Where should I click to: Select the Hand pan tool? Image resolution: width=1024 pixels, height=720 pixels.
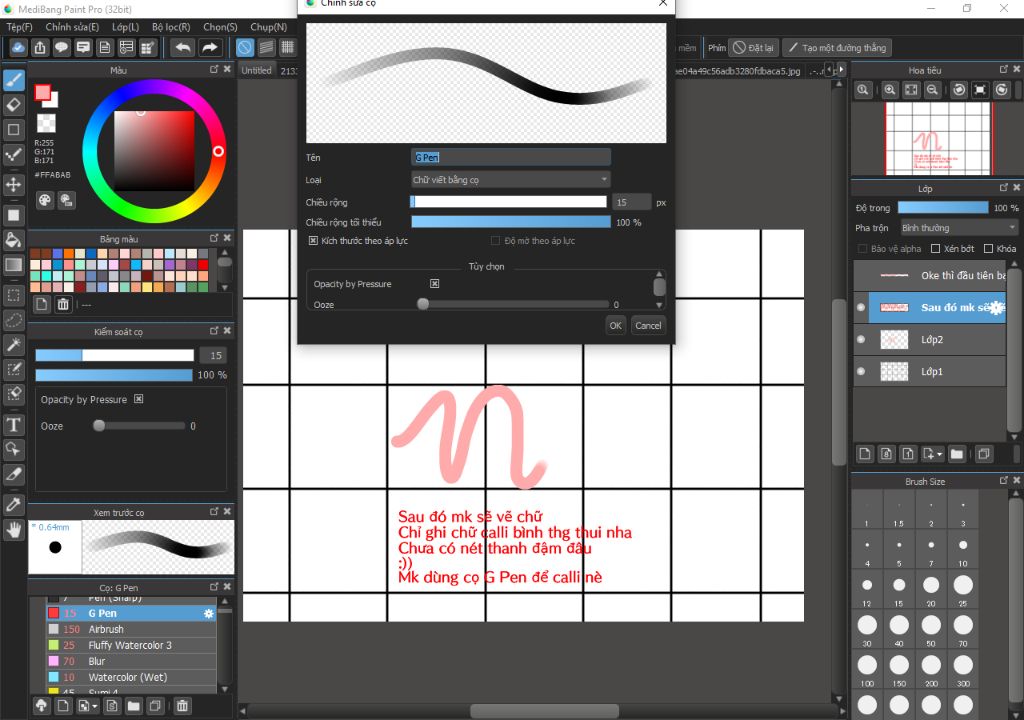point(14,529)
